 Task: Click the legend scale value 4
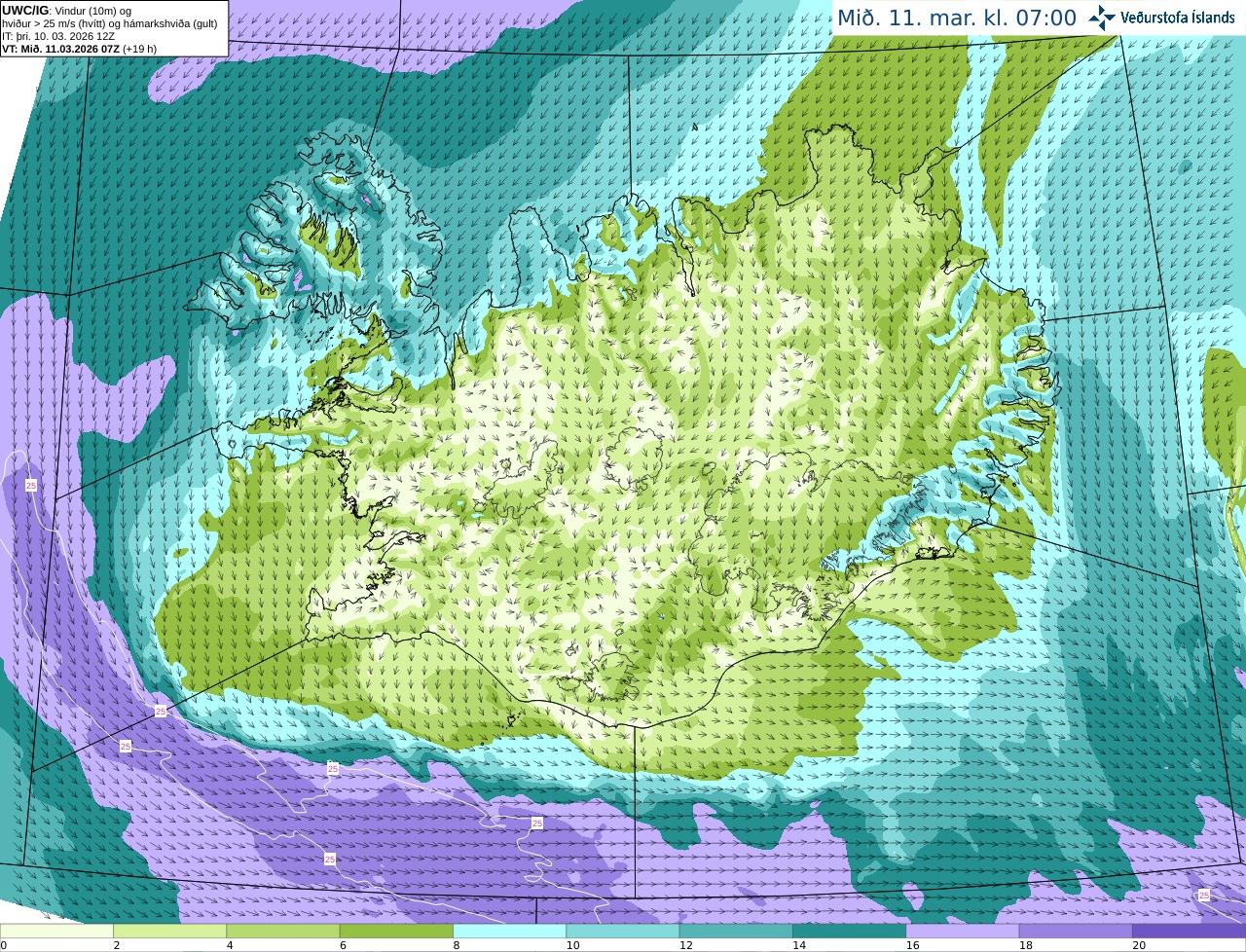coord(230,945)
